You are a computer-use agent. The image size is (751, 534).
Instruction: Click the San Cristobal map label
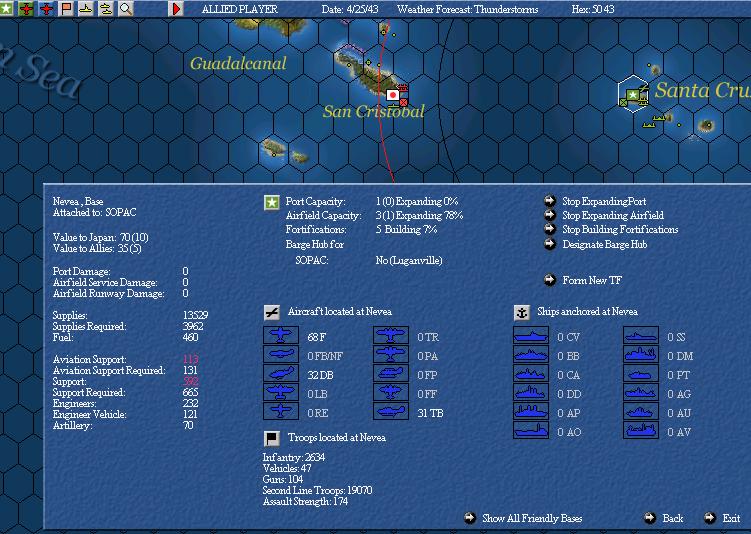coord(374,112)
